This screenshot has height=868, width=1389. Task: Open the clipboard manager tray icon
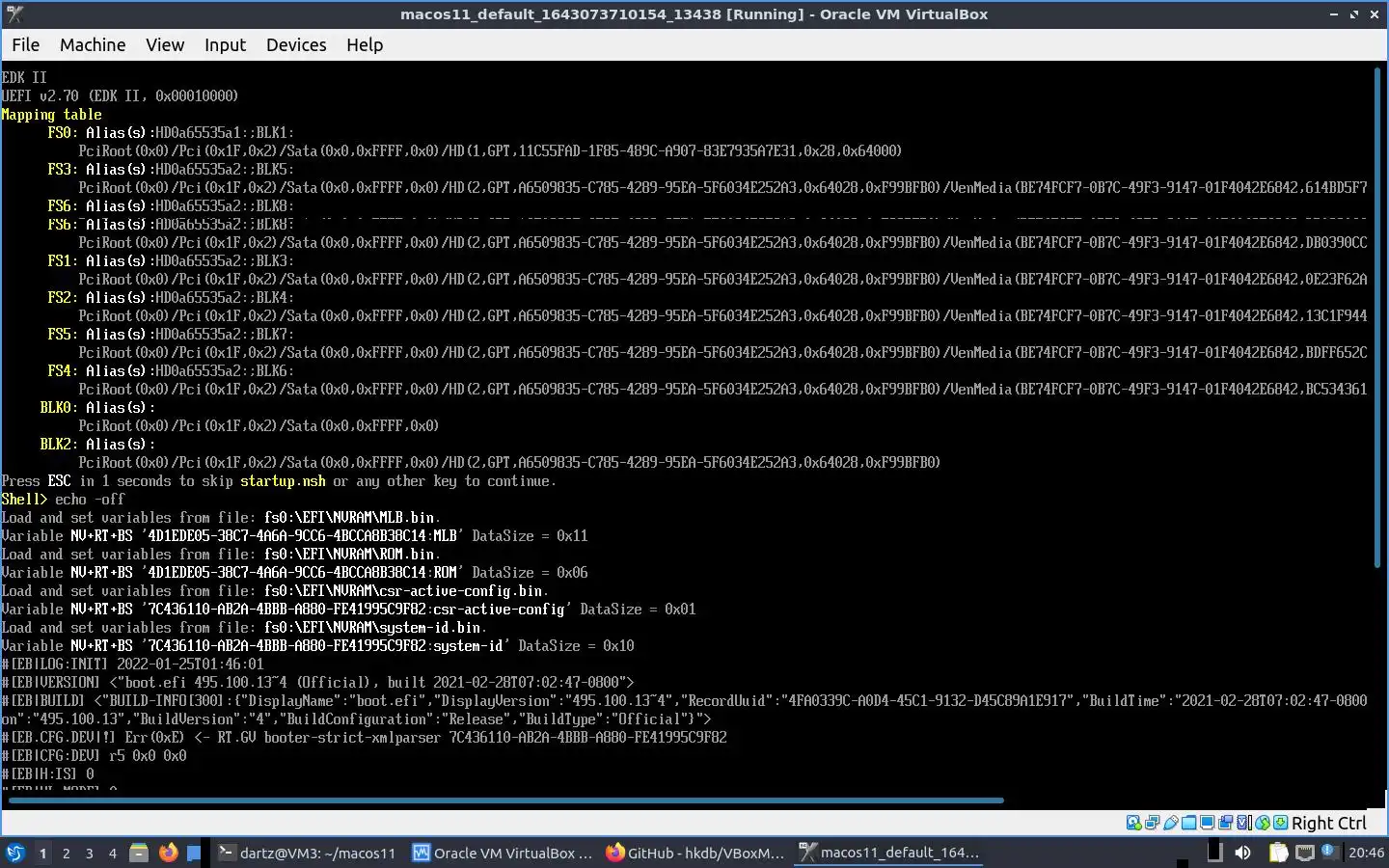tap(1278, 853)
